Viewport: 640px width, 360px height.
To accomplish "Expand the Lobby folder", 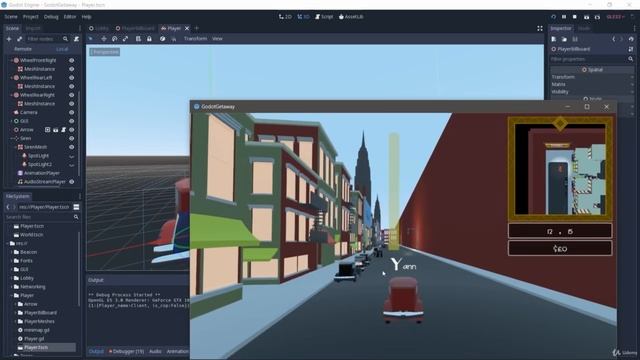I will pos(11,278).
